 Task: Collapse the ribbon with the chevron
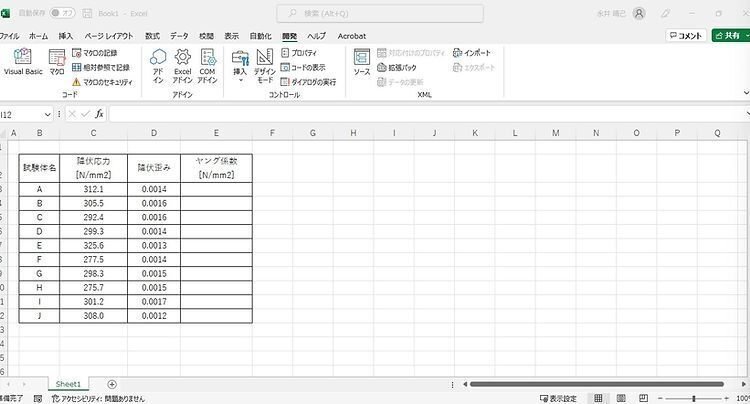[746, 93]
